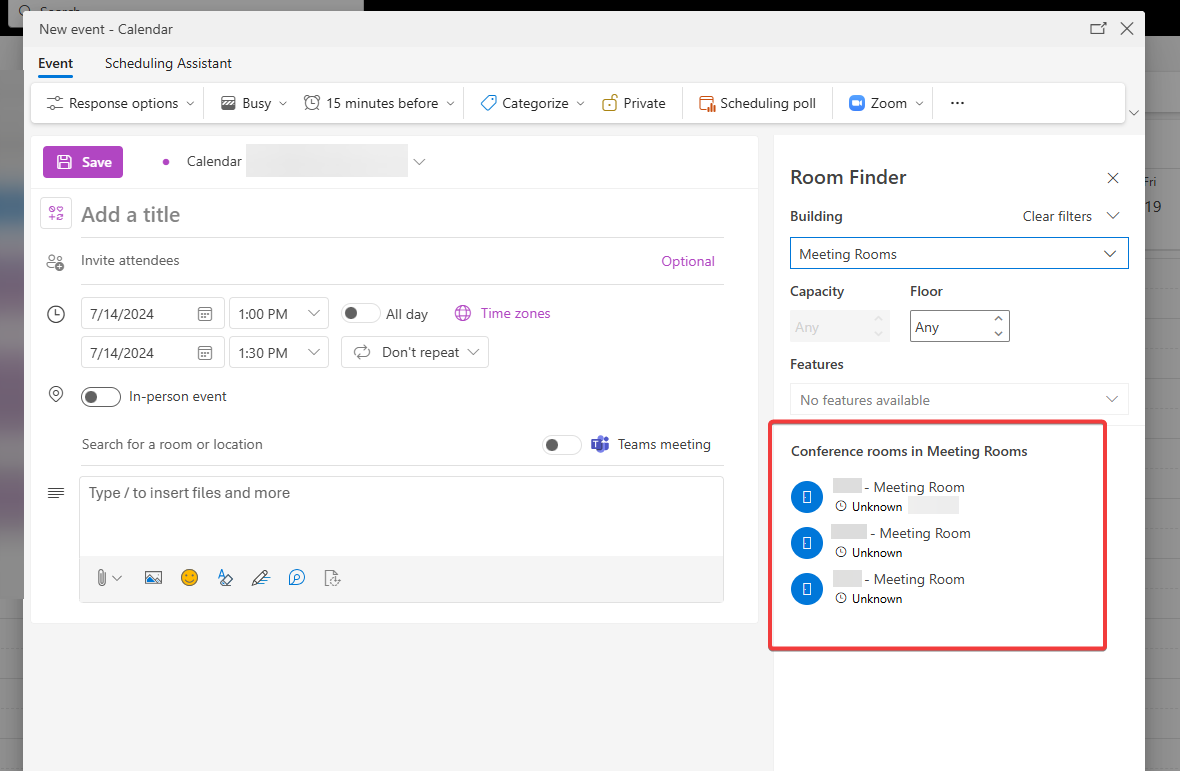Viewport: 1180px width, 771px height.
Task: Expand the Calendar selection chevron
Action: tap(419, 162)
